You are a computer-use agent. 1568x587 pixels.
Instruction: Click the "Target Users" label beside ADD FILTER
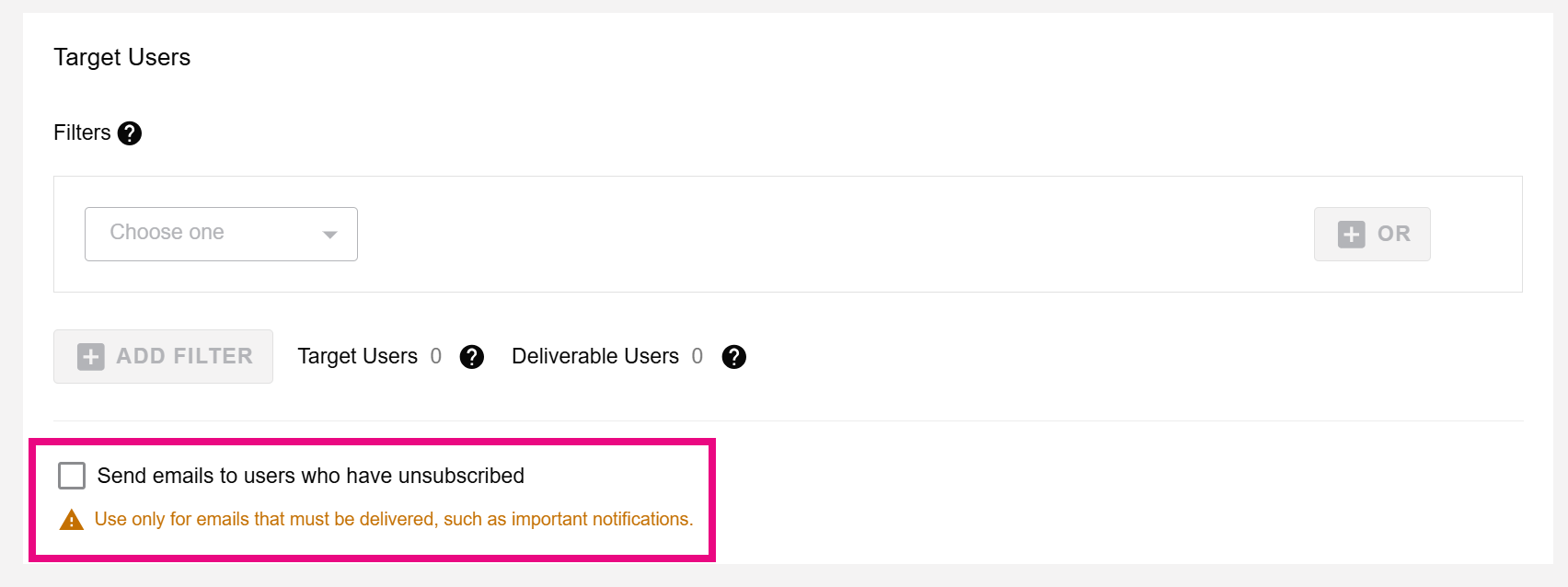357,356
